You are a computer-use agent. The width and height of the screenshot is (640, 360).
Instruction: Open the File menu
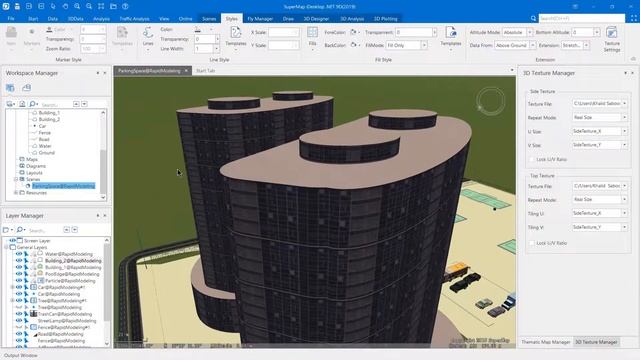click(x=11, y=18)
